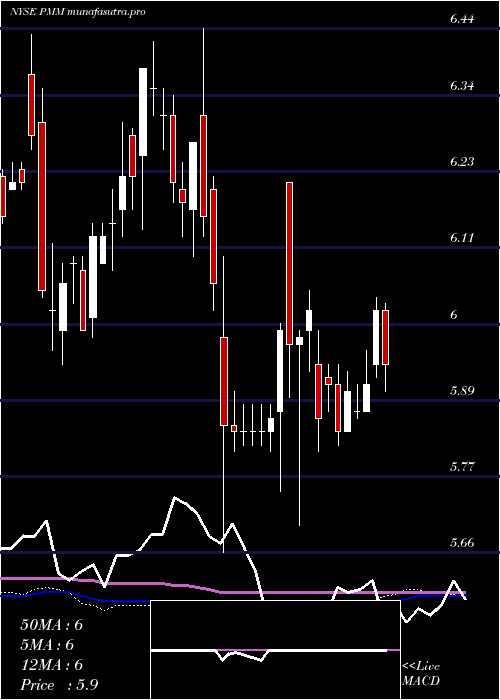This screenshot has height=700, width=500.
Task: Click the 6.34 price axis label
Action: 461,86
